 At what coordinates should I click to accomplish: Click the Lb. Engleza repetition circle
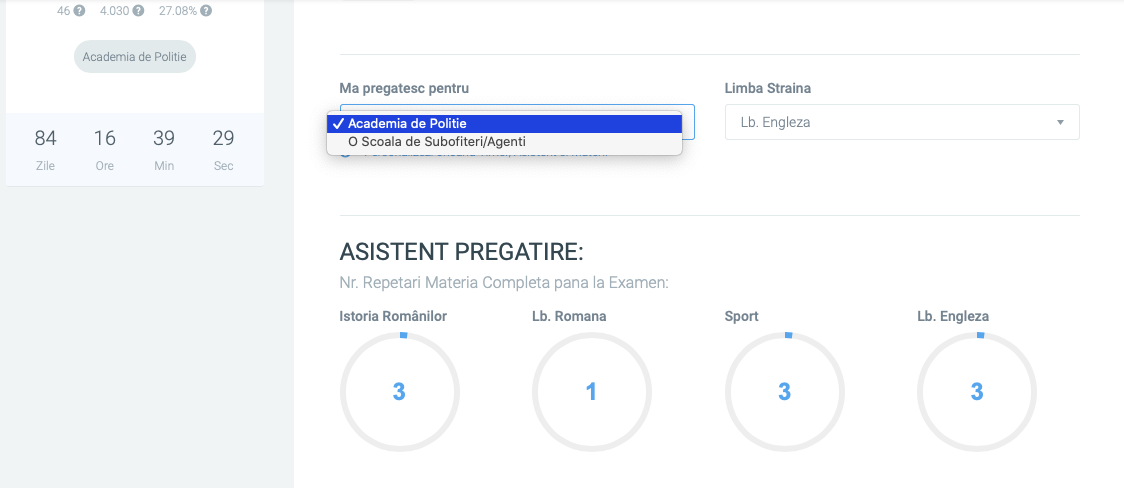[976, 391]
